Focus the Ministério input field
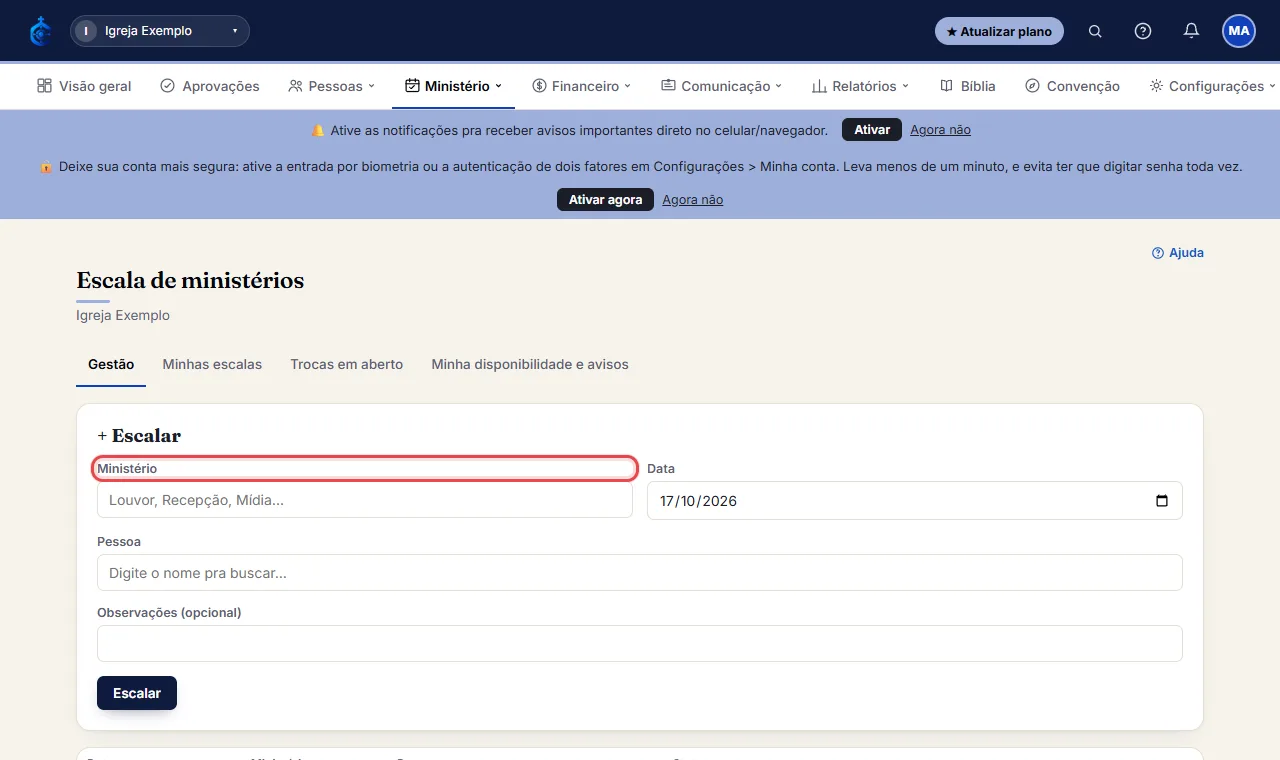1280x760 pixels. click(365, 500)
